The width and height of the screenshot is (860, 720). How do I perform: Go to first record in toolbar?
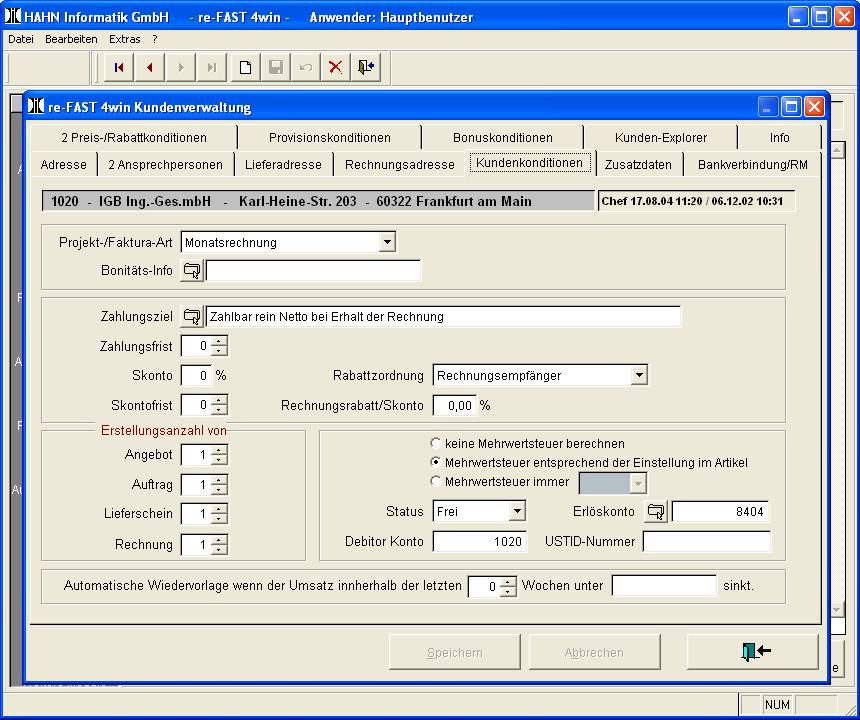coord(119,67)
